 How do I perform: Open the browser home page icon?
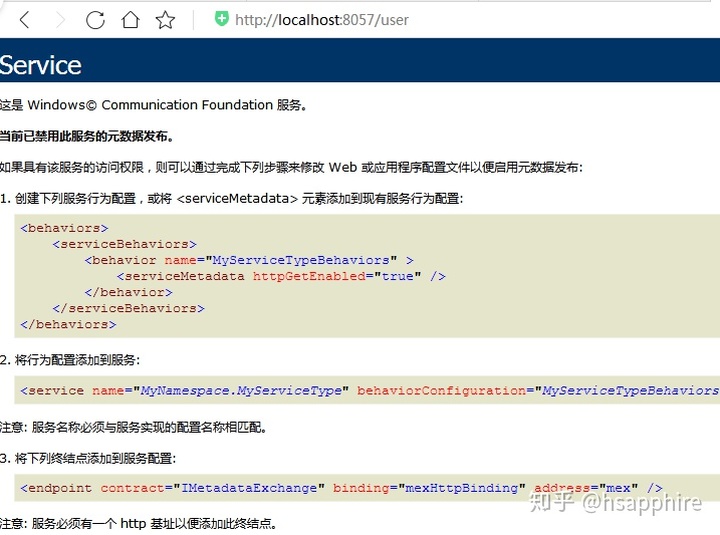point(130,20)
